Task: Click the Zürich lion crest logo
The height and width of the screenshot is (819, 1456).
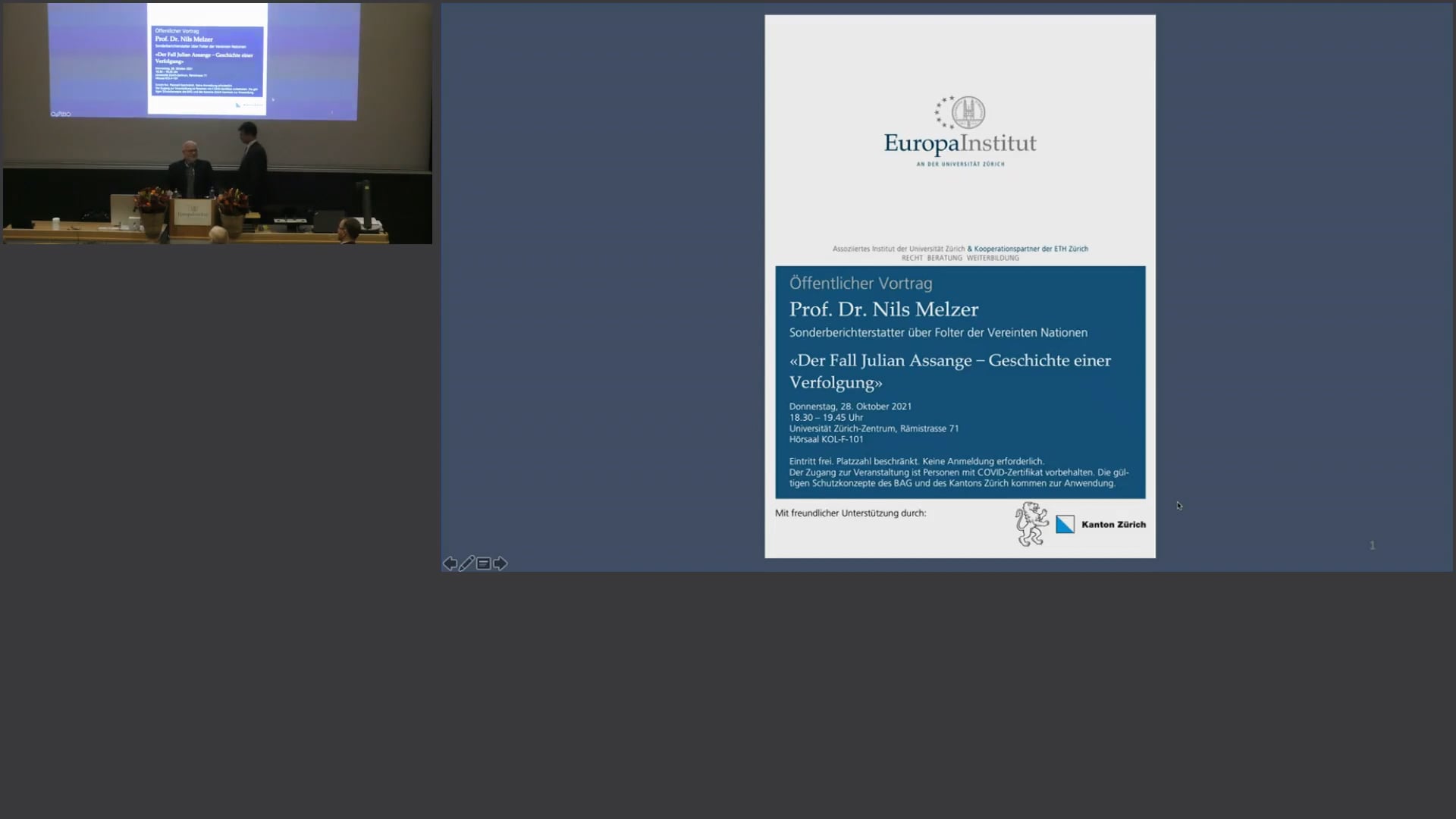Action: click(1031, 524)
